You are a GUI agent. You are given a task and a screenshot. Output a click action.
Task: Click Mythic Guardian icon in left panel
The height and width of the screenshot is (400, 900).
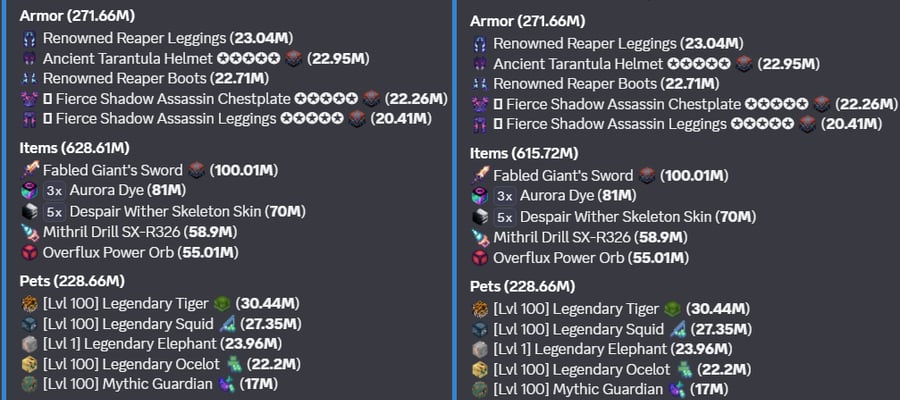[x=29, y=385]
